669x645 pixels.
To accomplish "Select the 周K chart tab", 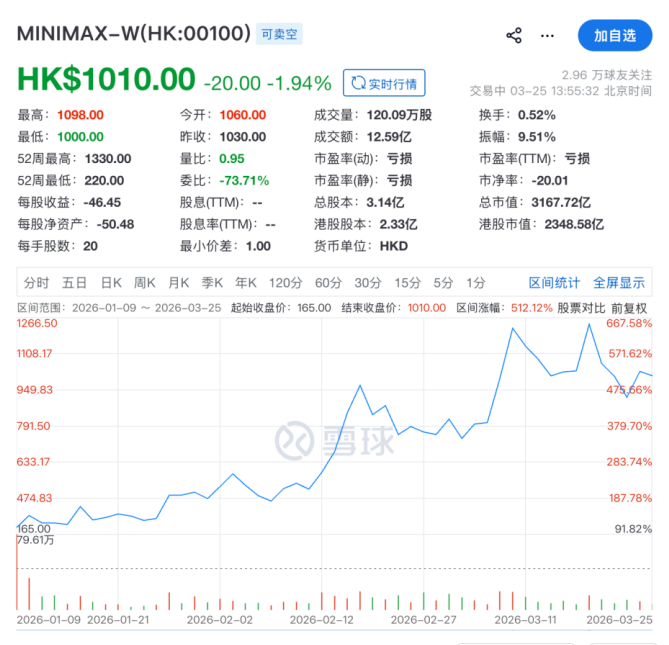I will click(145, 282).
